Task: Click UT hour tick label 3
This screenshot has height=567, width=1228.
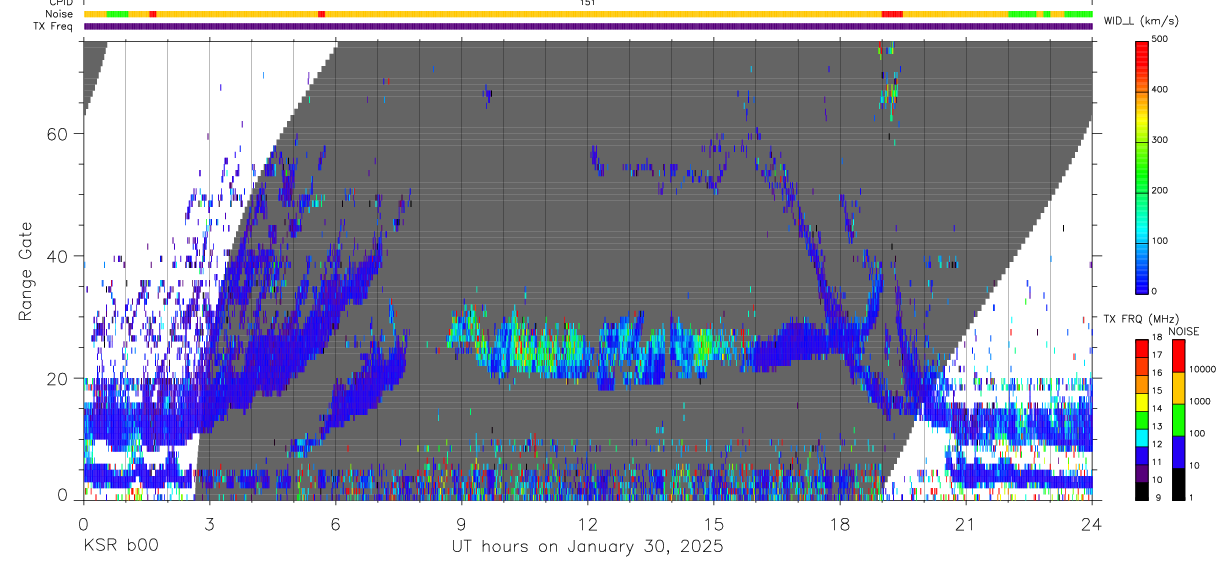Action: coord(209,523)
